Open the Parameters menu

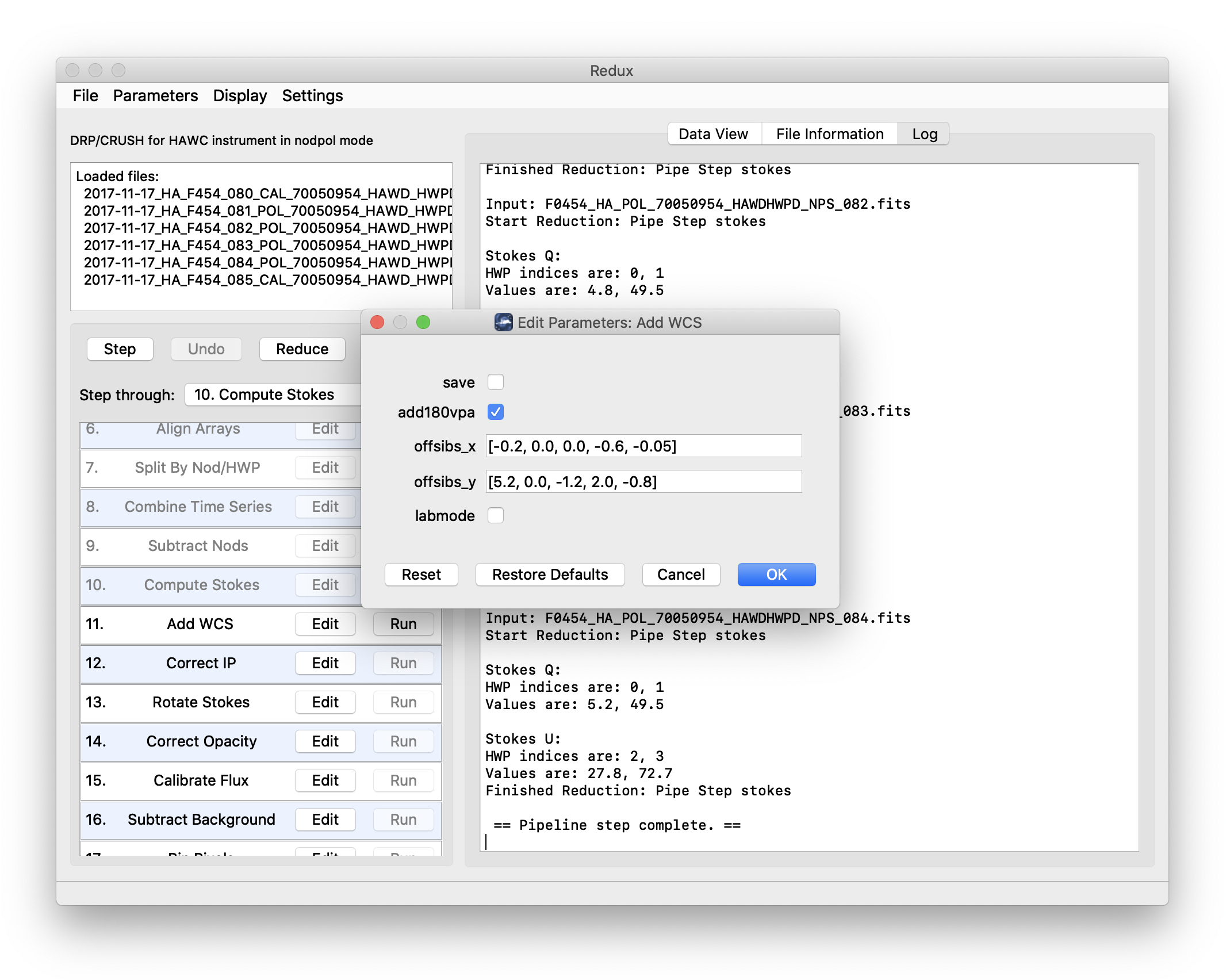tap(155, 95)
